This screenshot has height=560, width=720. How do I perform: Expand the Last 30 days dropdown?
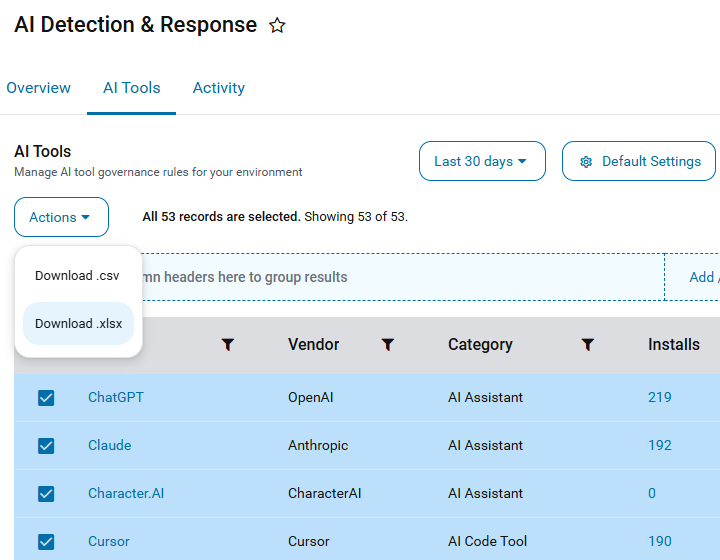(482, 161)
